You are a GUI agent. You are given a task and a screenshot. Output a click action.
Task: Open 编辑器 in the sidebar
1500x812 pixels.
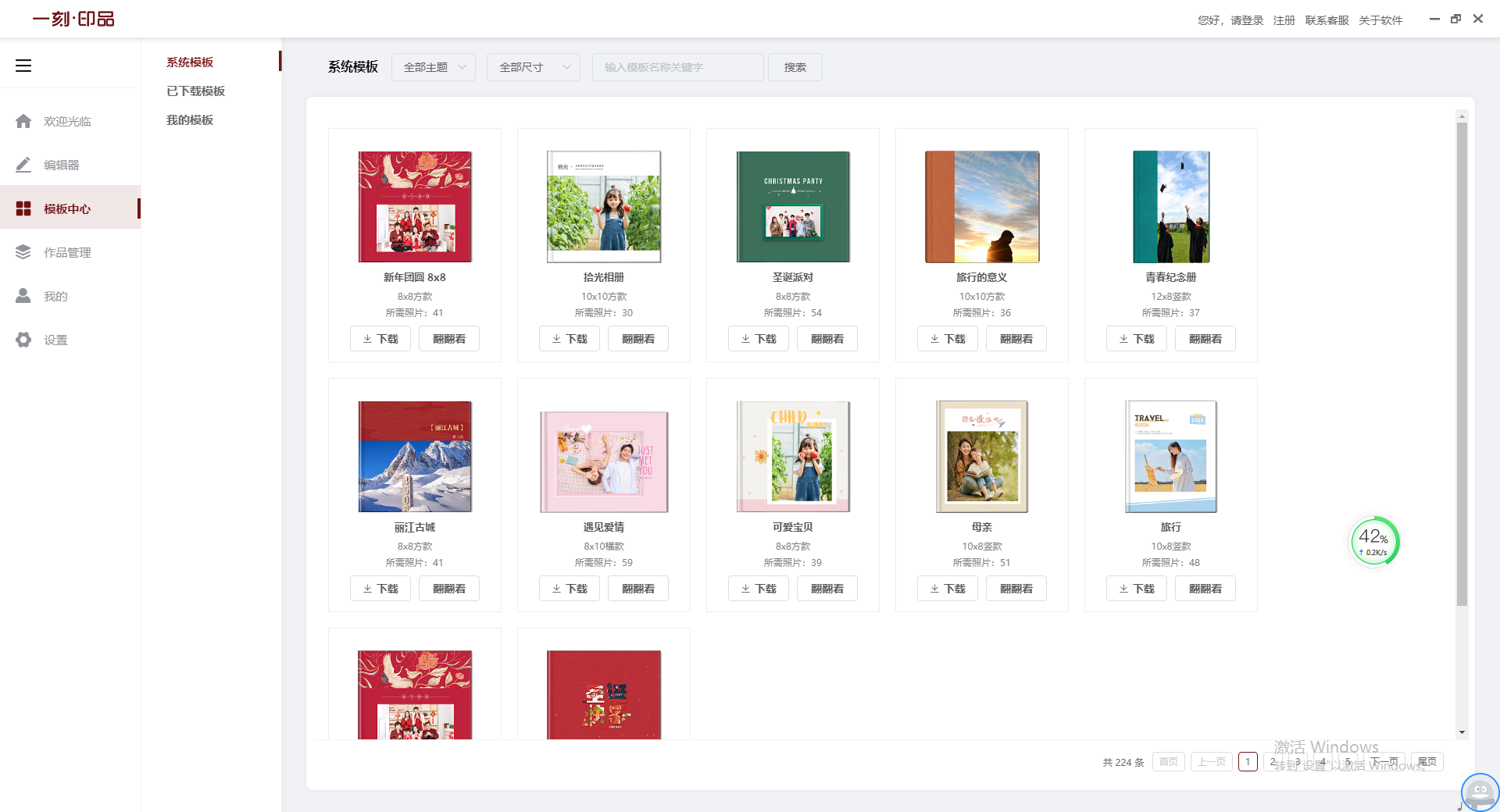pos(70,165)
